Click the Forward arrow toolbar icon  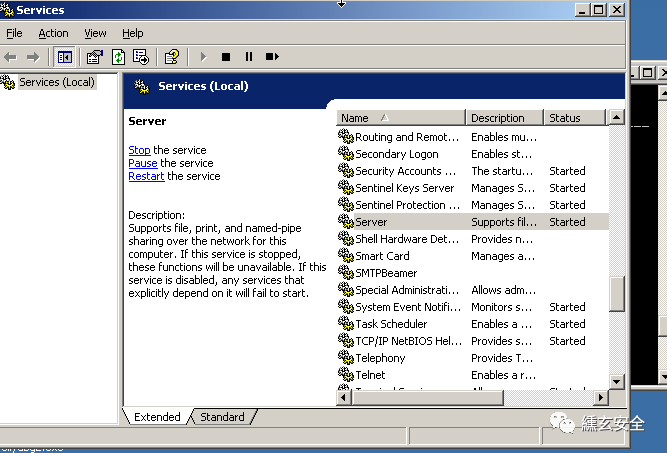33,57
